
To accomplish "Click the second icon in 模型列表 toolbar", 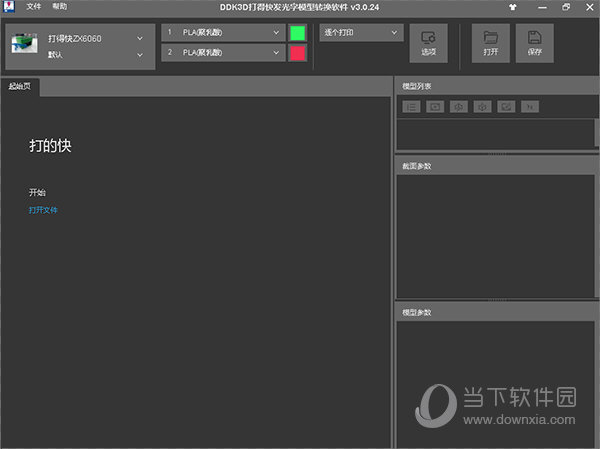I will pos(435,106).
